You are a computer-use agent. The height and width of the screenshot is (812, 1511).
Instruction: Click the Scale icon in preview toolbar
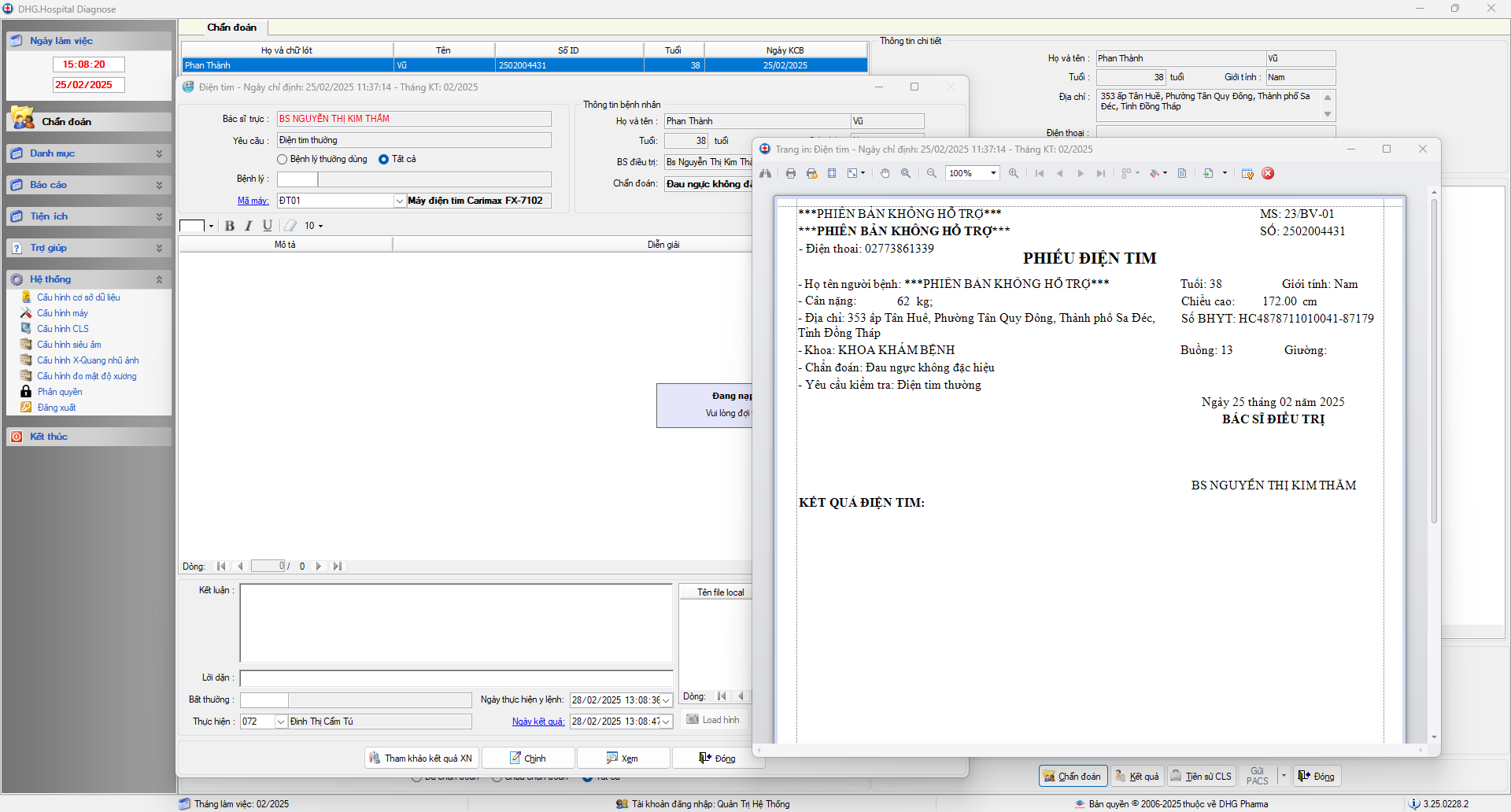(853, 173)
